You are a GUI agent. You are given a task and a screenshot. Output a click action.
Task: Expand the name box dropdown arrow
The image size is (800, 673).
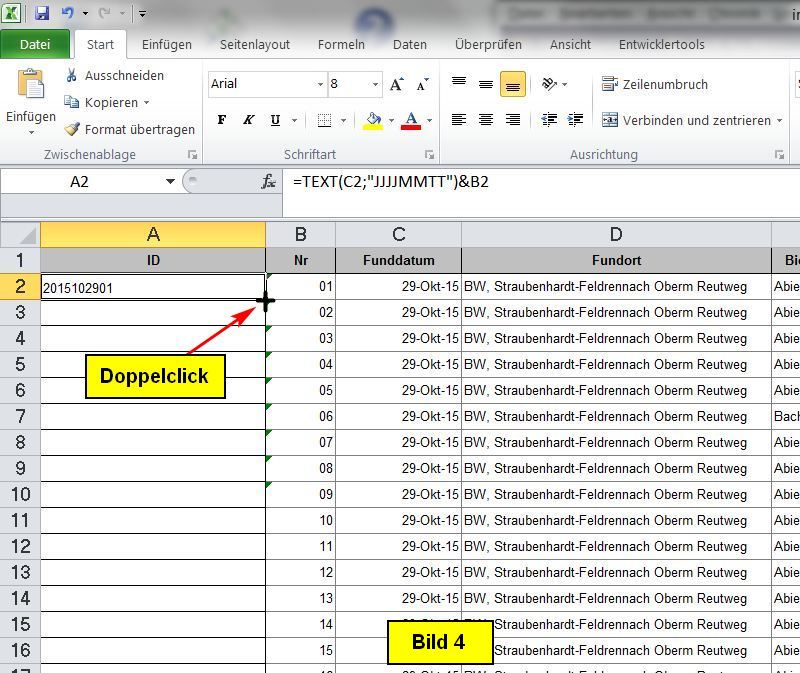[x=170, y=181]
